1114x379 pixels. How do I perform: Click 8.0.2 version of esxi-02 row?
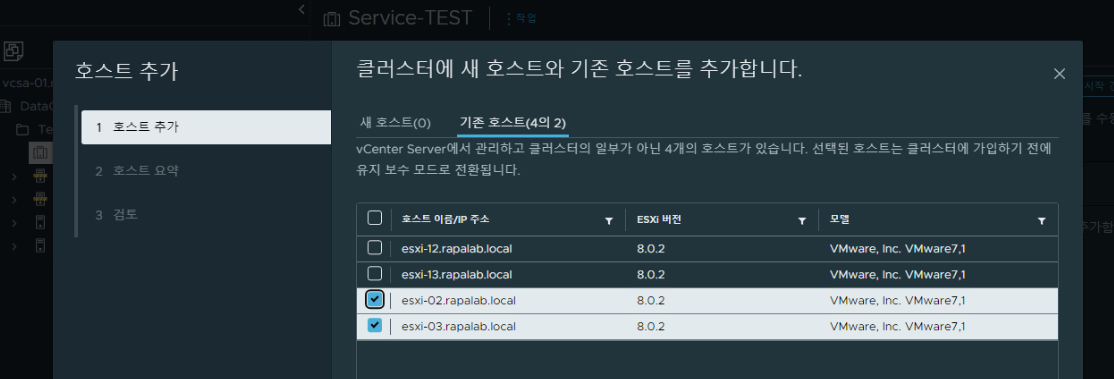(x=651, y=300)
